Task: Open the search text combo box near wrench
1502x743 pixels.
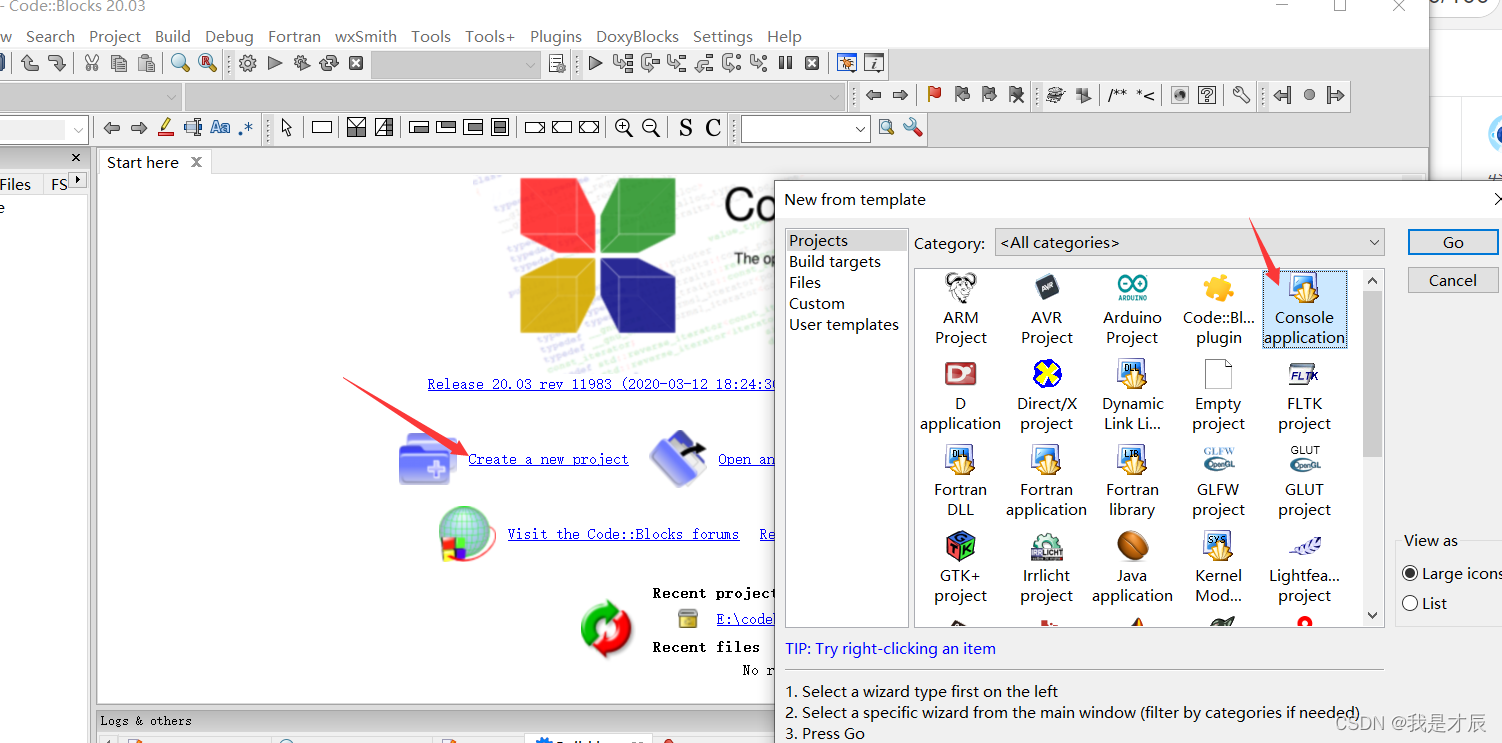Action: pyautogui.click(x=806, y=128)
